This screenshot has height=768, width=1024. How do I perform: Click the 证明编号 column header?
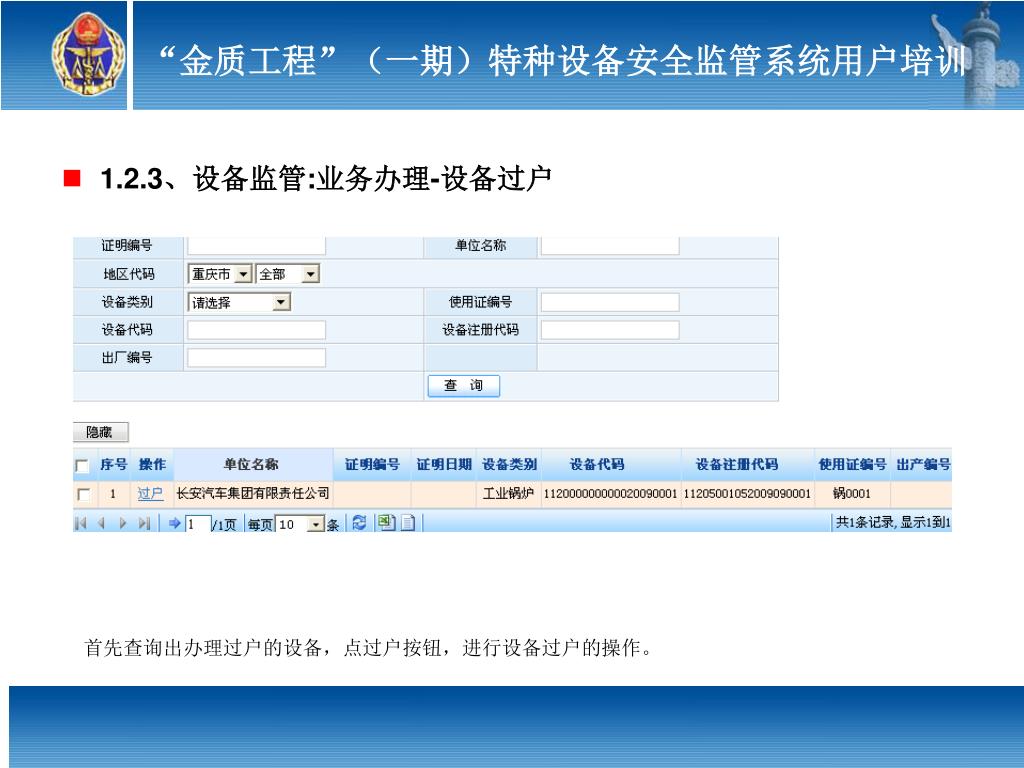(x=372, y=464)
